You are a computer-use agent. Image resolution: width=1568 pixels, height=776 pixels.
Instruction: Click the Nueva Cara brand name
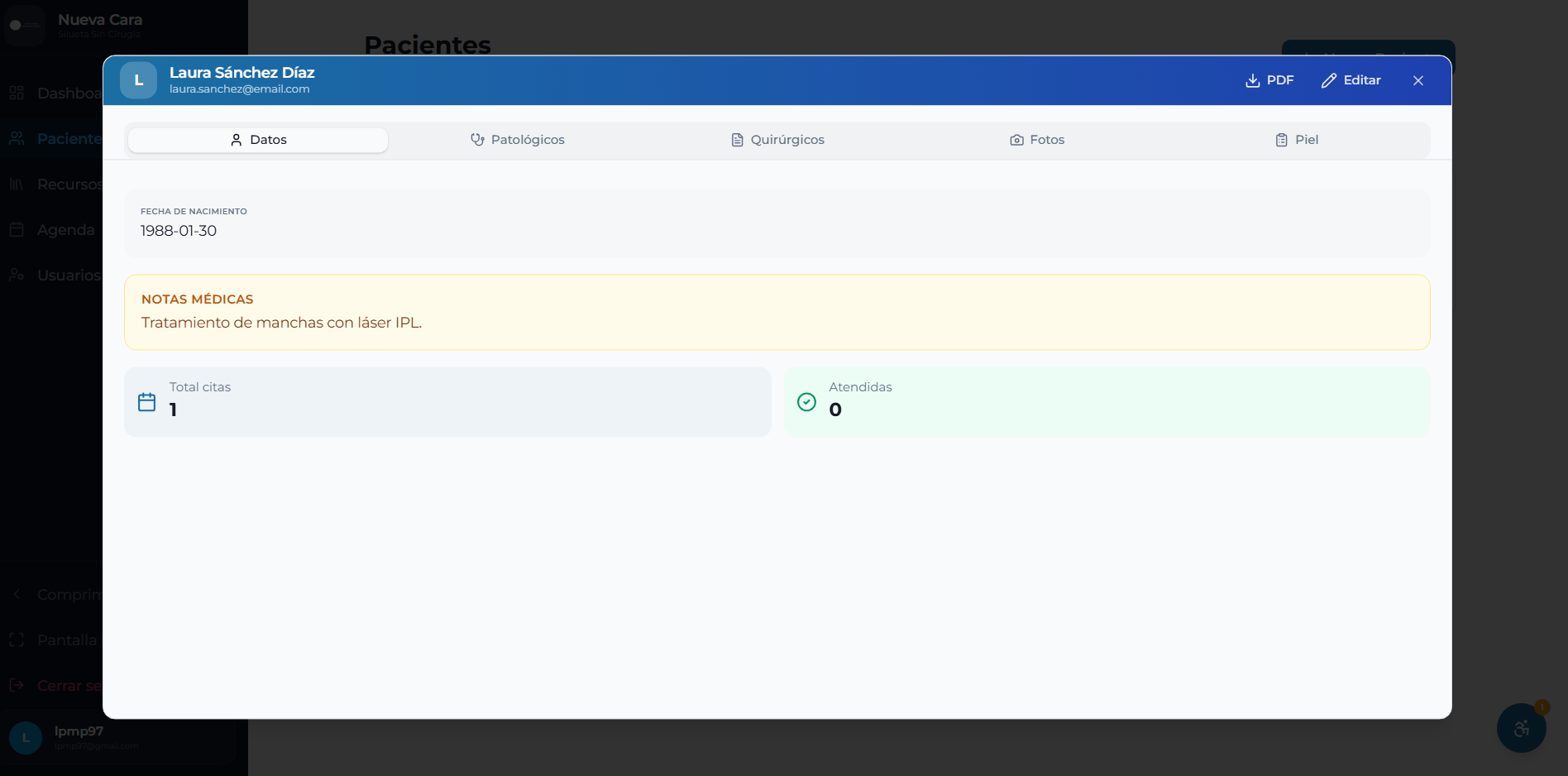click(x=100, y=20)
